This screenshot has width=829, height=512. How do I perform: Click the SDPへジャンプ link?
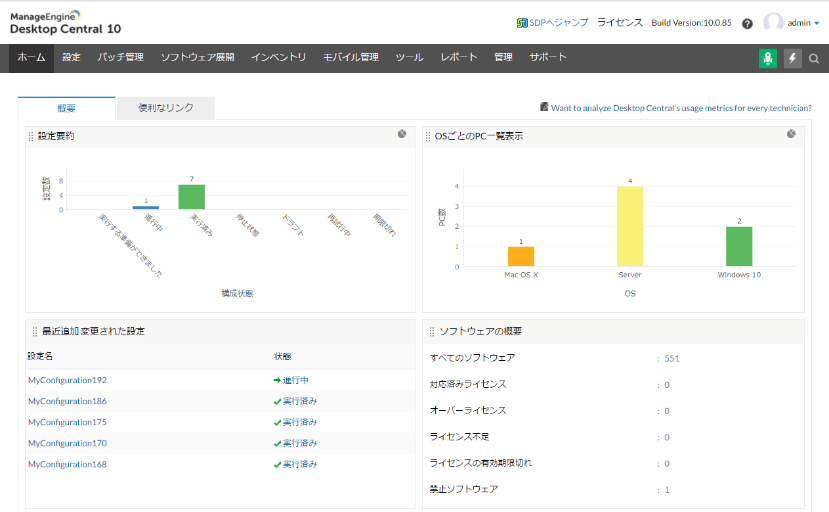[x=552, y=22]
